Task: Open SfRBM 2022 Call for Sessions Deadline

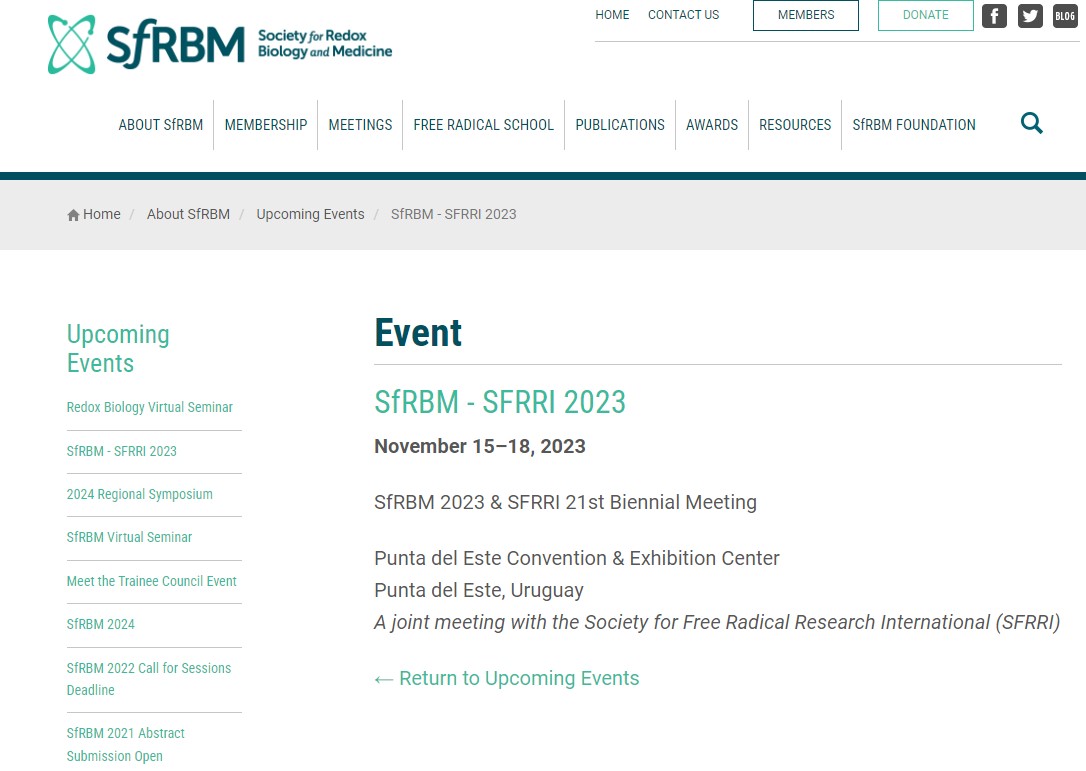Action: 149,679
